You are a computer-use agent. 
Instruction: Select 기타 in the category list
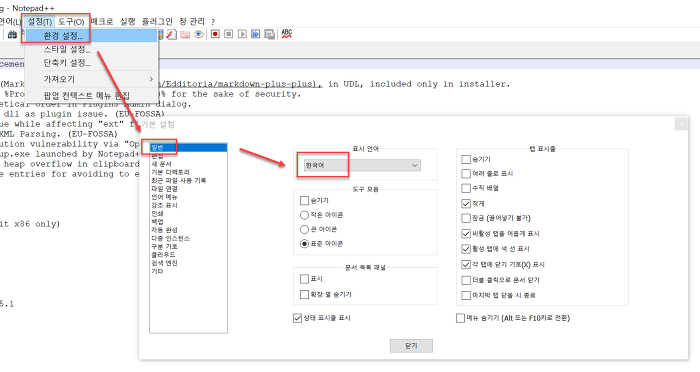click(157, 271)
